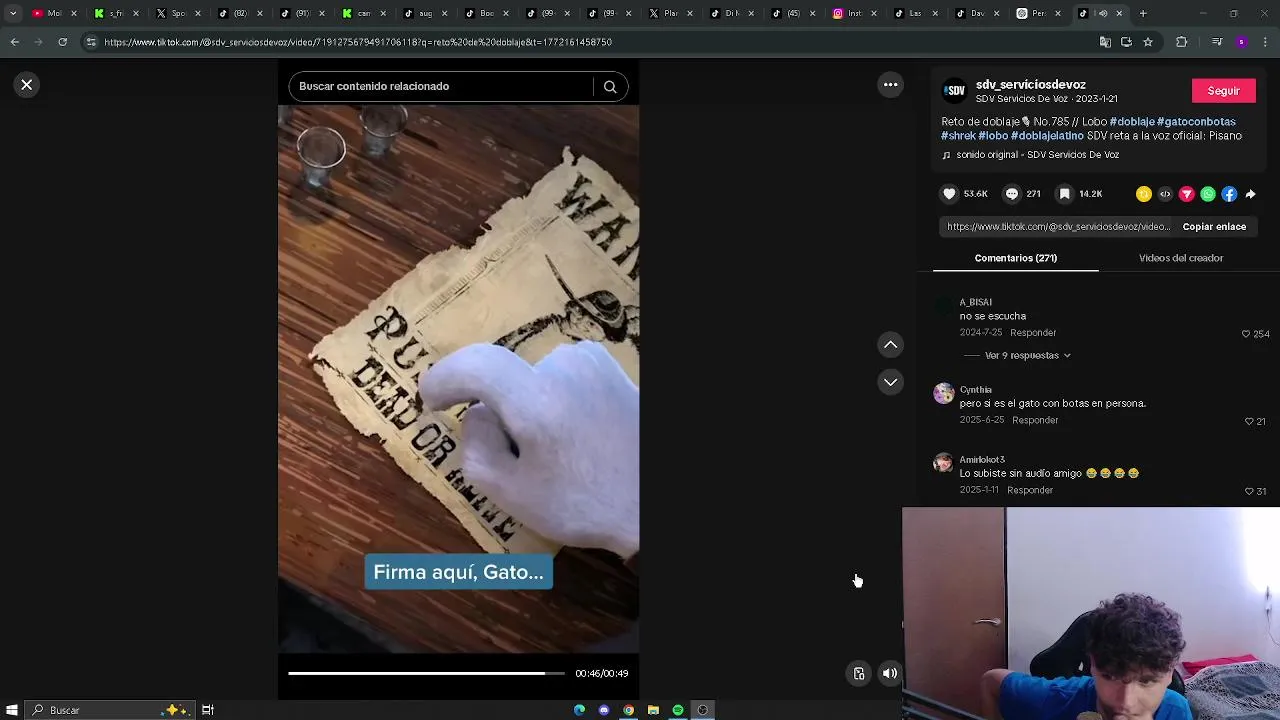Open Amirlokot3's profile avatar

943,463
